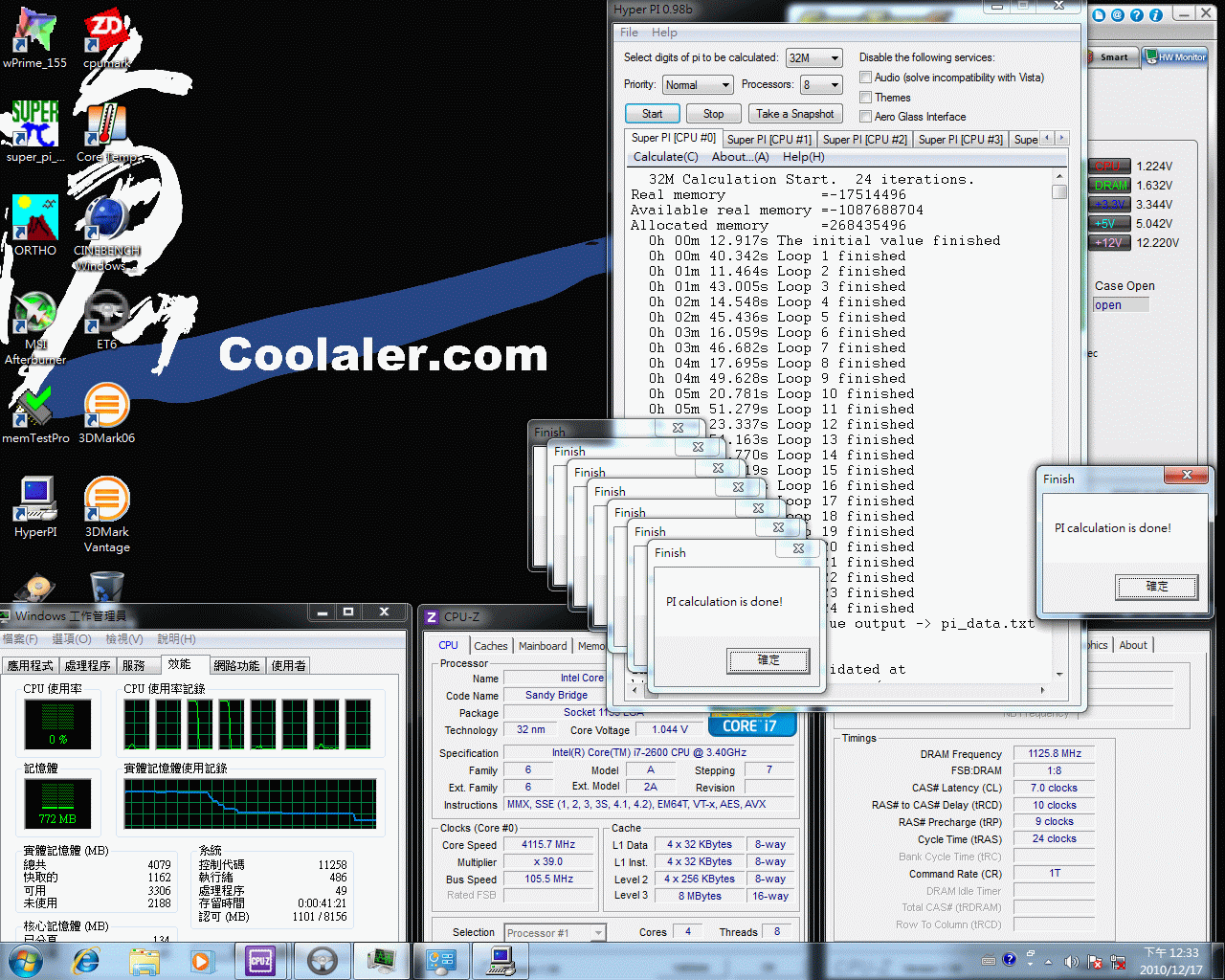Toggle Aero Glass Interface checkbox
The image size is (1225, 980).
tap(865, 117)
